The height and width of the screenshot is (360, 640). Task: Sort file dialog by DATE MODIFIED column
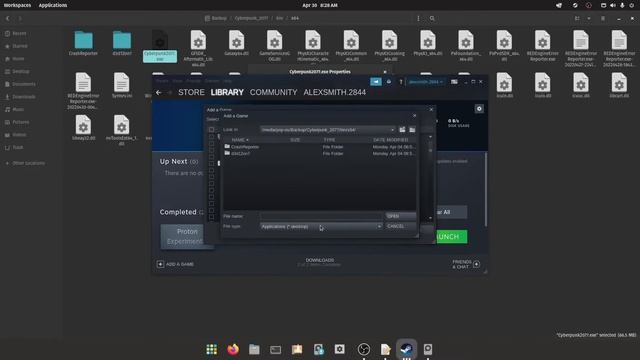pyautogui.click(x=391, y=140)
